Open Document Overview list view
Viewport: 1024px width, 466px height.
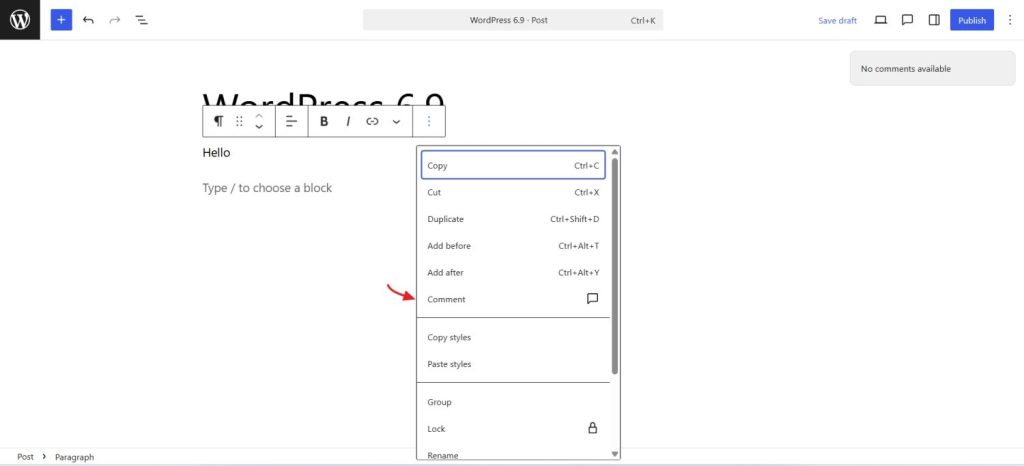[142, 20]
